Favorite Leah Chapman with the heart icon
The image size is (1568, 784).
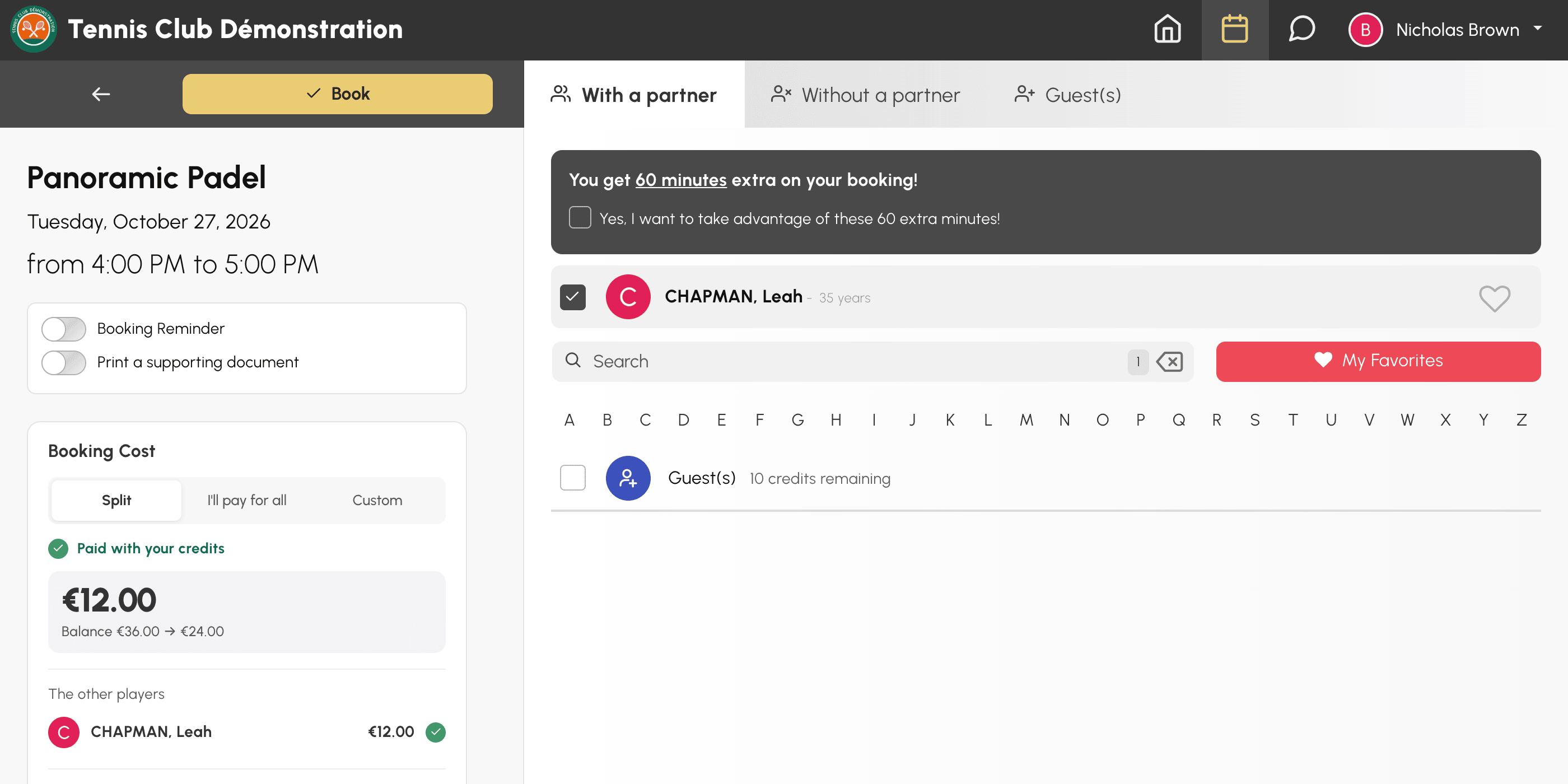(1494, 298)
